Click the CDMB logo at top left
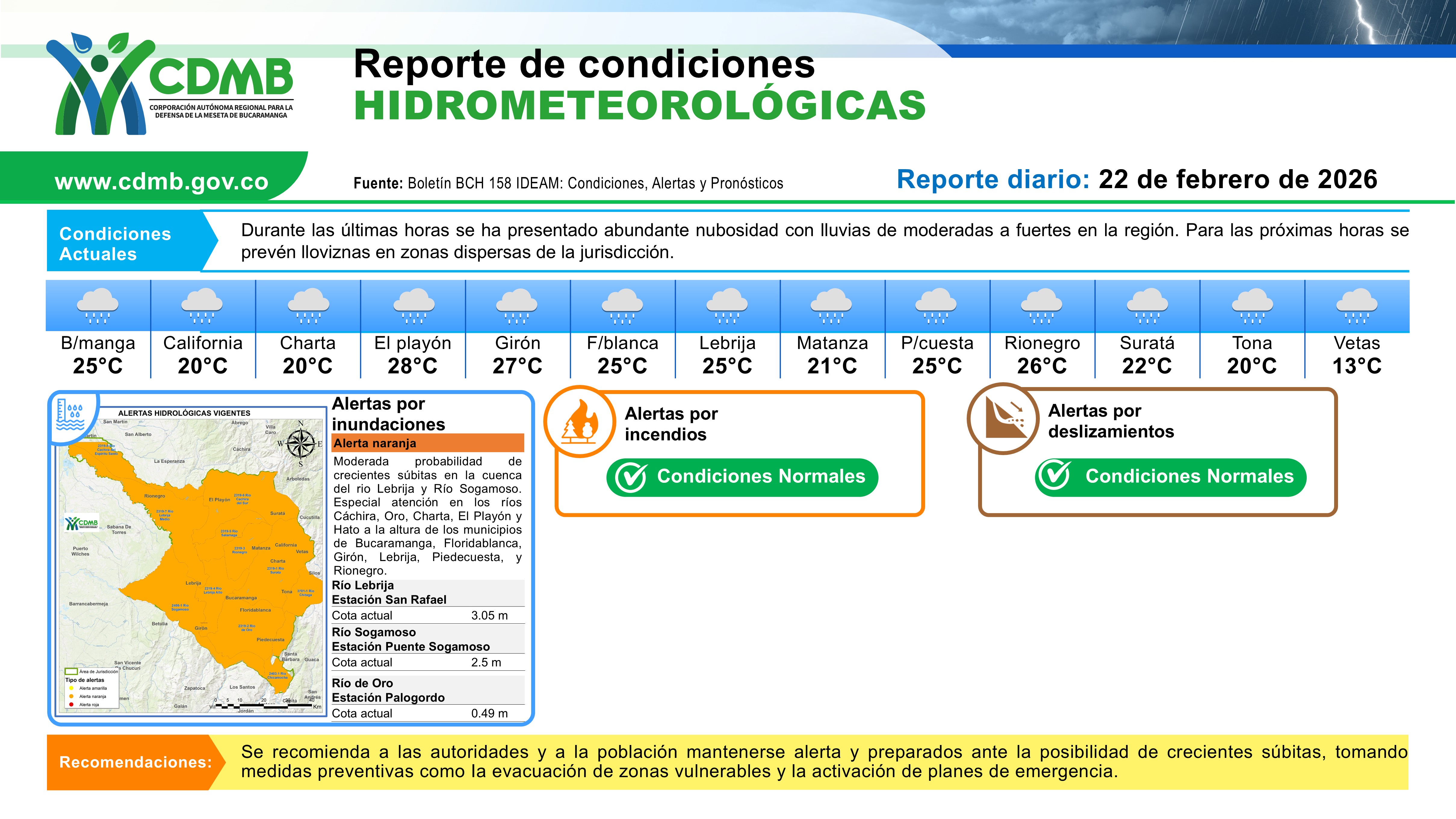The width and height of the screenshot is (1456, 819). [169, 85]
